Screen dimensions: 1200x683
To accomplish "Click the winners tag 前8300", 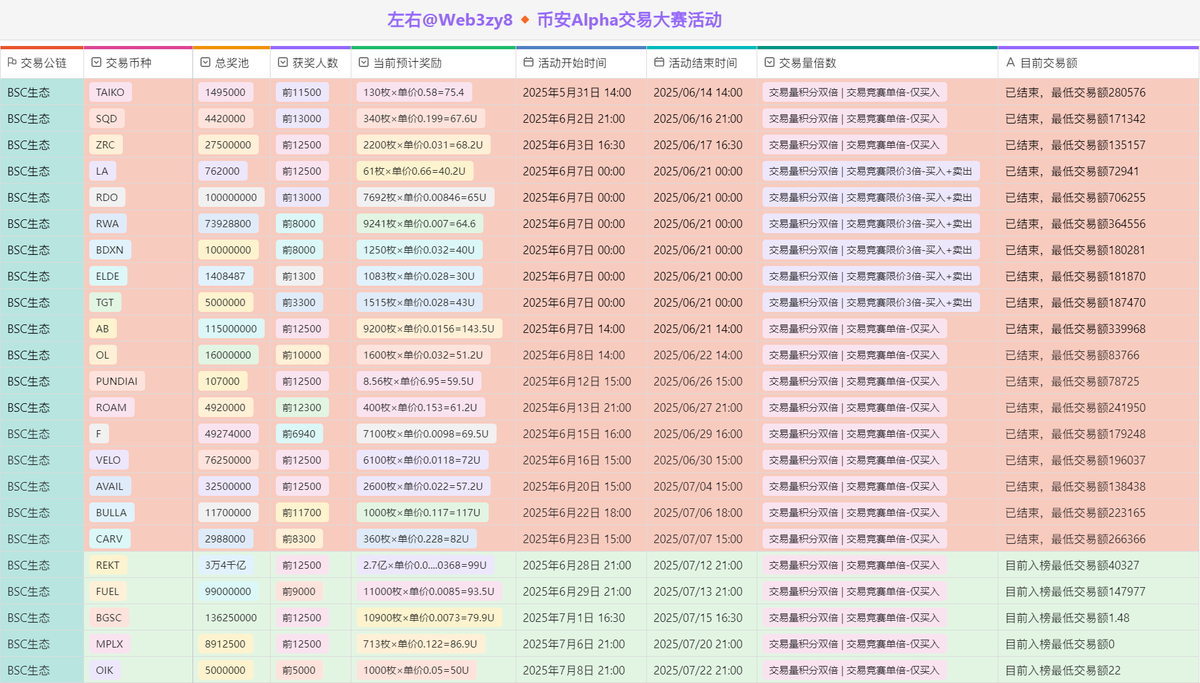I will point(299,538).
